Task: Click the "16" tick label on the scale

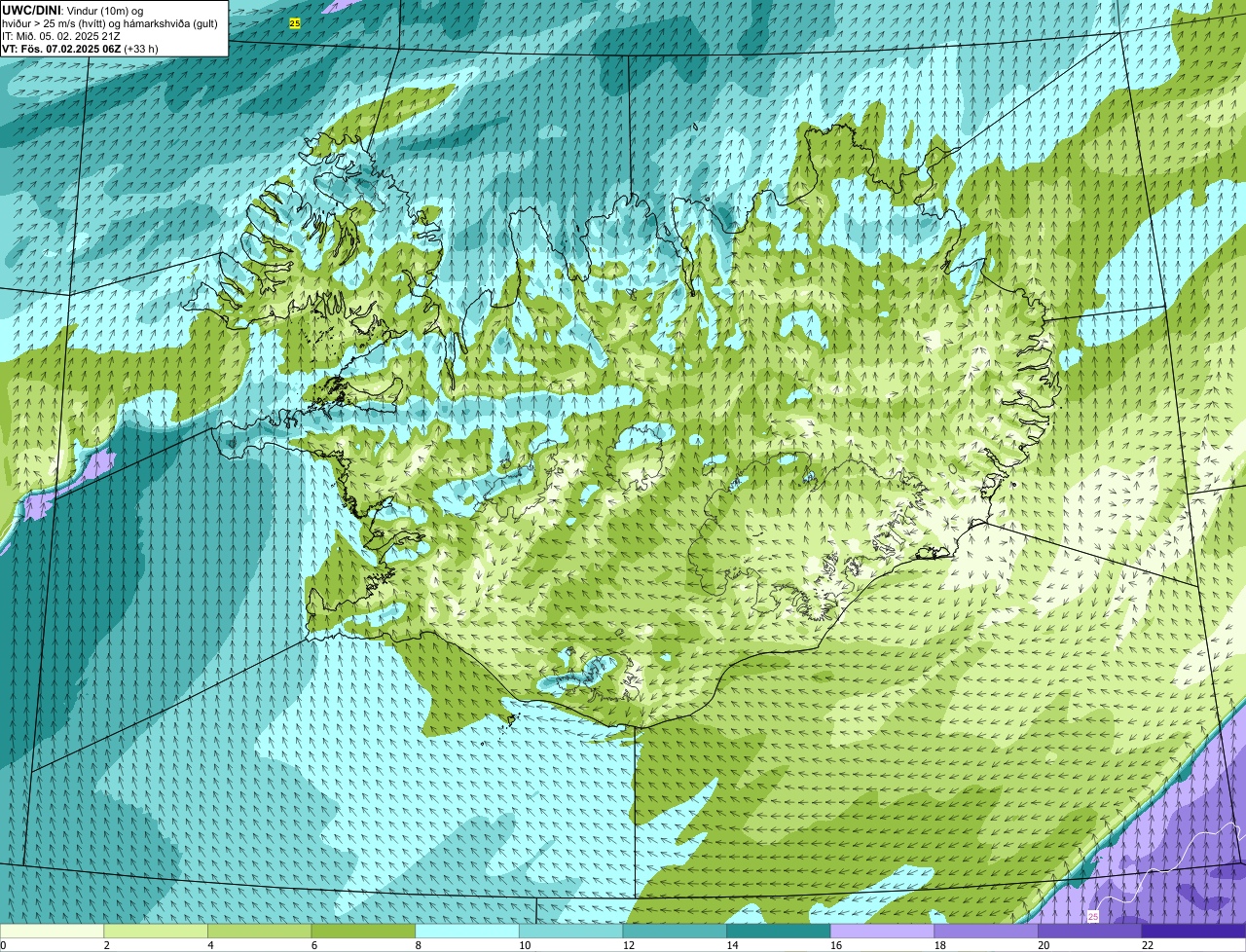Action: coord(836,945)
